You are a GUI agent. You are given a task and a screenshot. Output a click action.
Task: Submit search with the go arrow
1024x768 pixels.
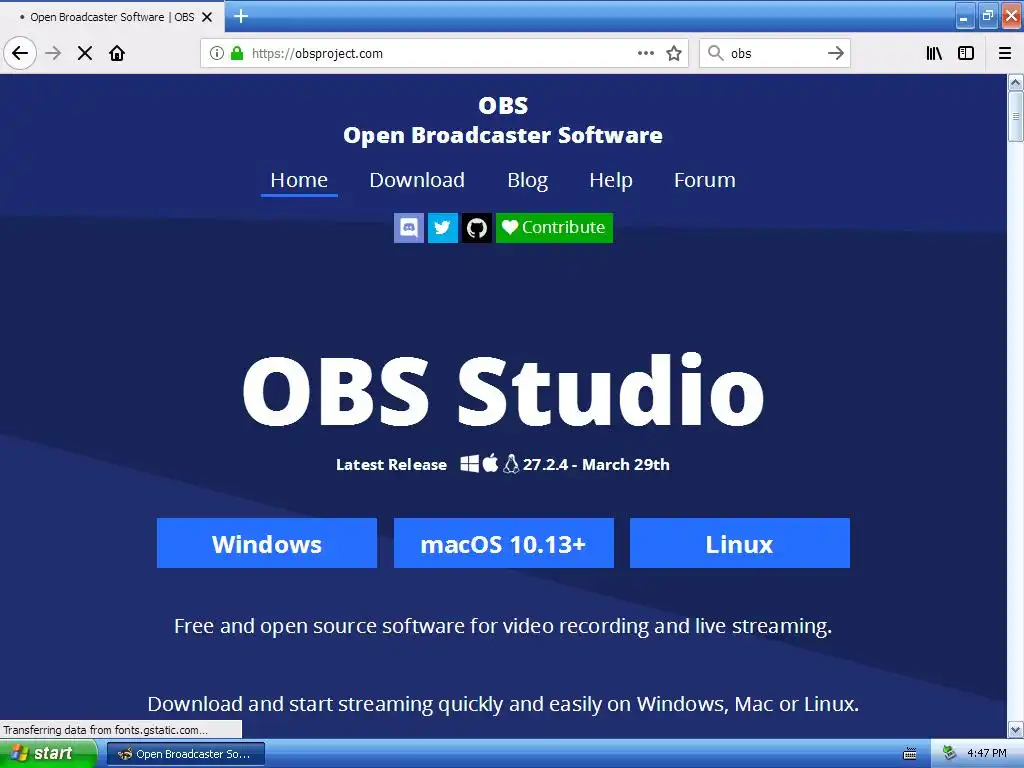pos(836,53)
